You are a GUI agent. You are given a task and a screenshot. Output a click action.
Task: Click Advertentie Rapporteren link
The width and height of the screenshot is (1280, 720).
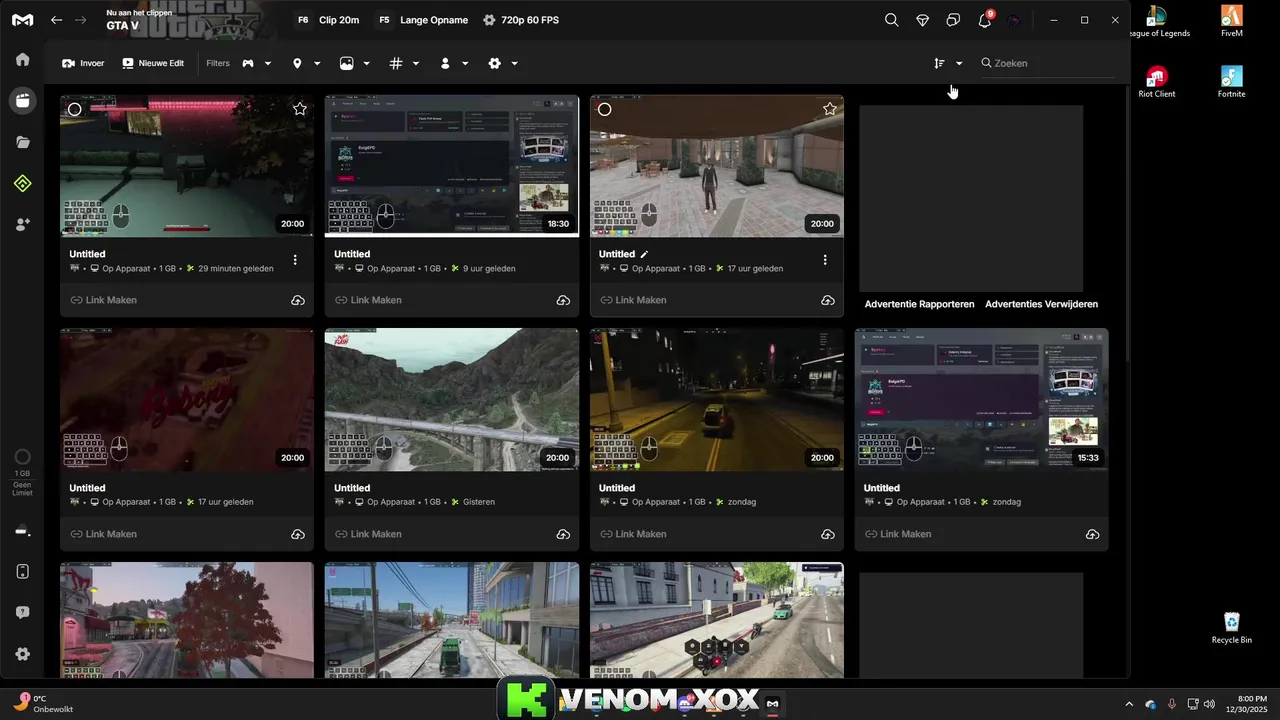[x=919, y=304]
